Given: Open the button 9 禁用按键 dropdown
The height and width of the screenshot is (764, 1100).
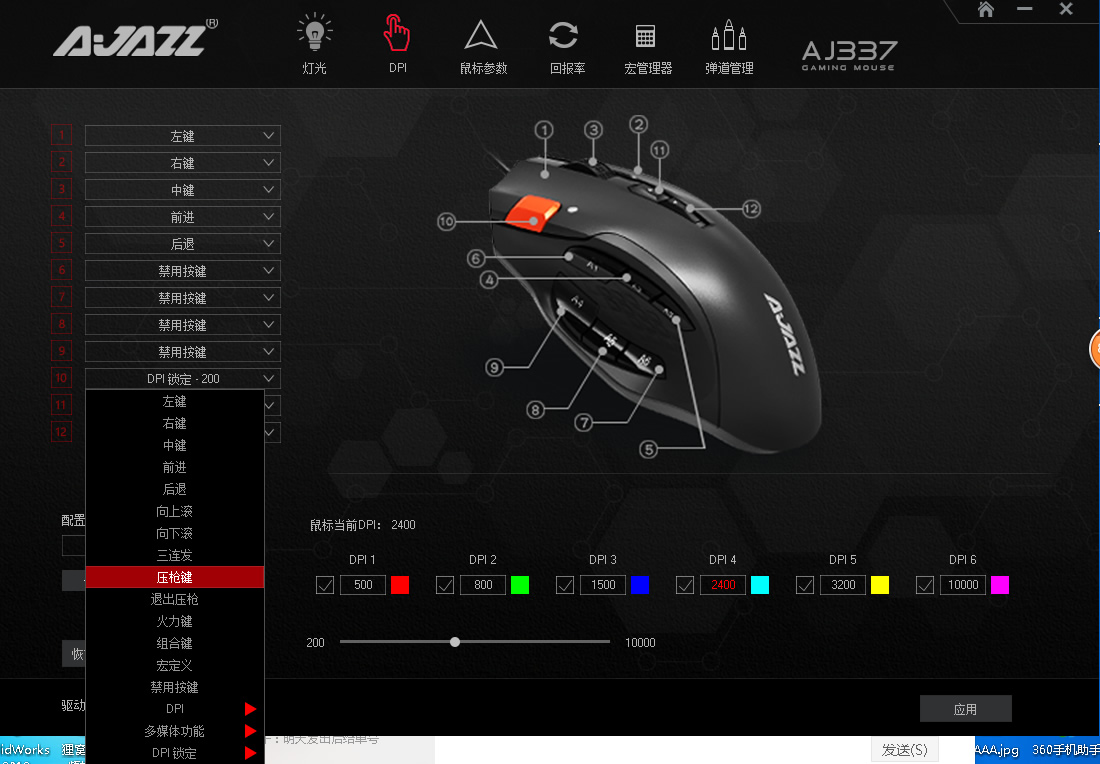Looking at the screenshot, I should point(183,351).
